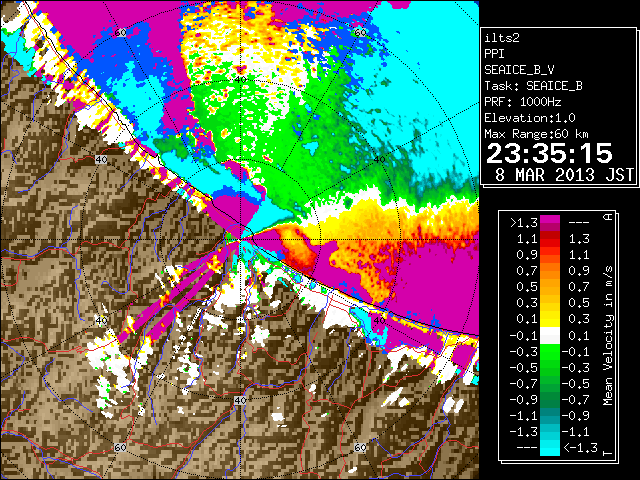This screenshot has width=640, height=480.
Task: Click the 23:35:15 timestamp
Action: click(549, 153)
